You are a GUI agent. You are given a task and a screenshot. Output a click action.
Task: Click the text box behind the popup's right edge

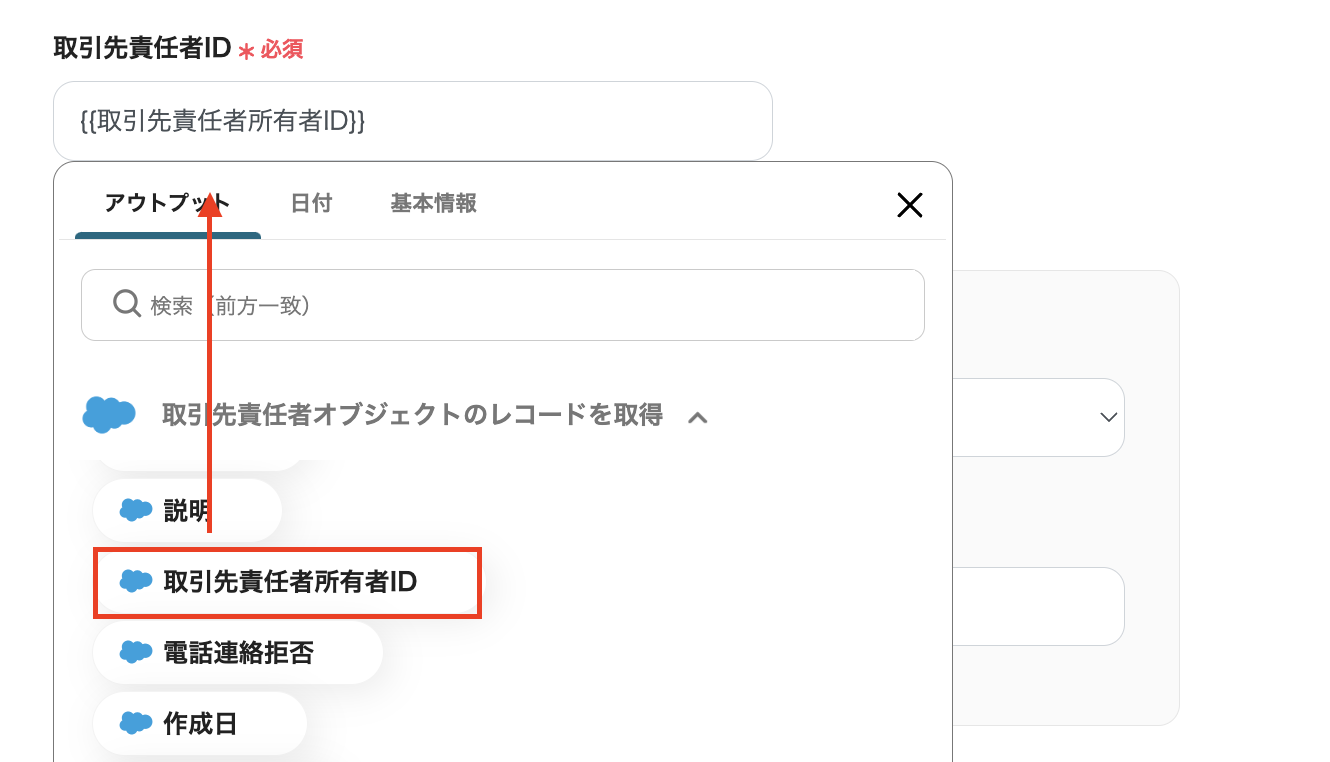[x=1038, y=606]
